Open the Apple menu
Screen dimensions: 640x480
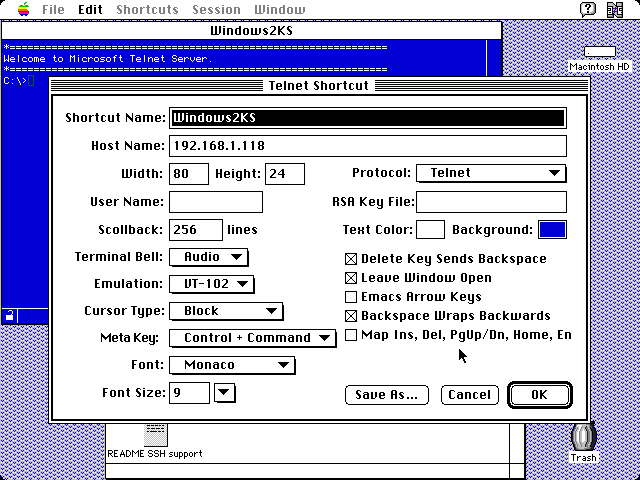[24, 9]
